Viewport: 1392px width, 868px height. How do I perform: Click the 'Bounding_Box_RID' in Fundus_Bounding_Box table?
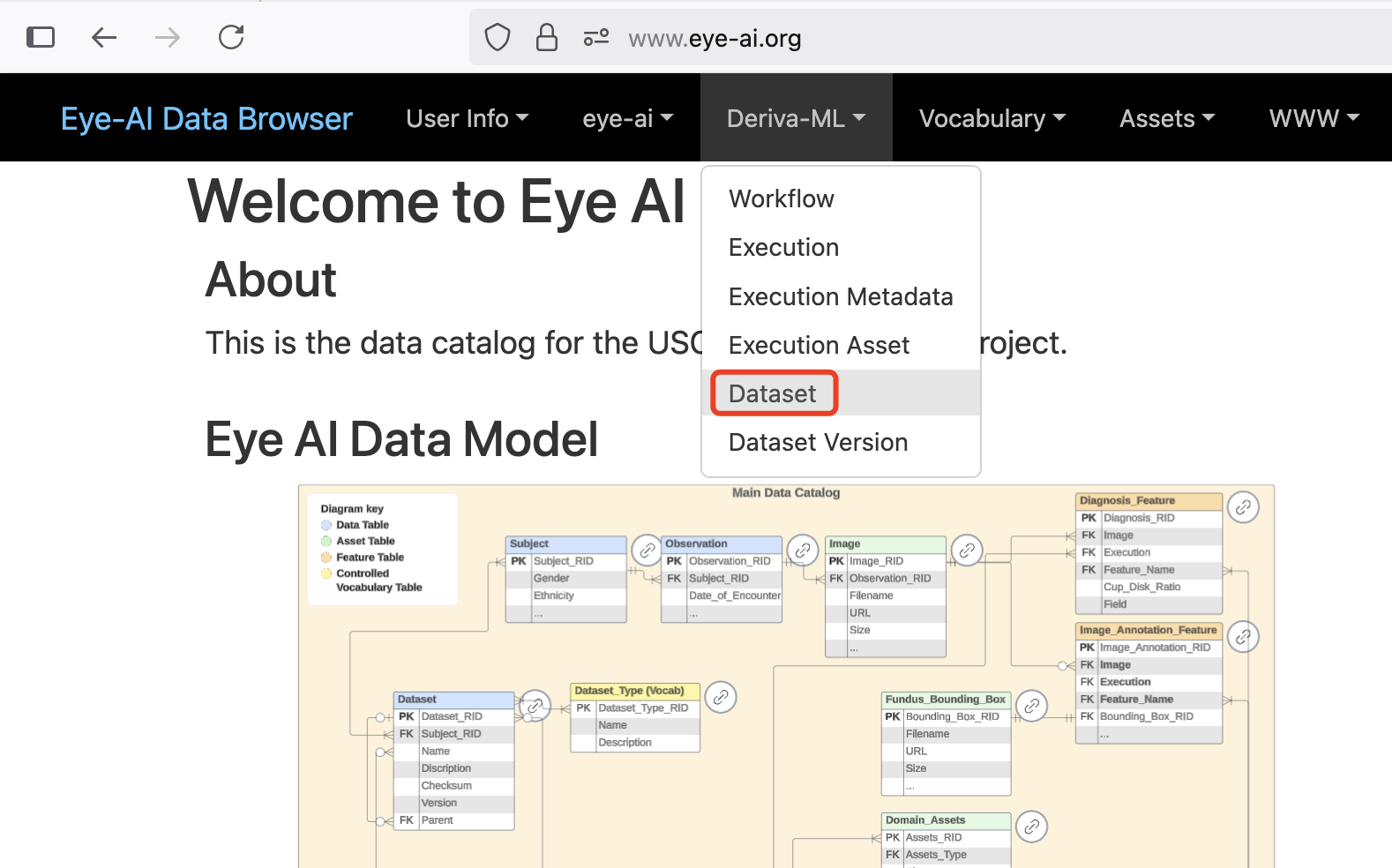953,717
